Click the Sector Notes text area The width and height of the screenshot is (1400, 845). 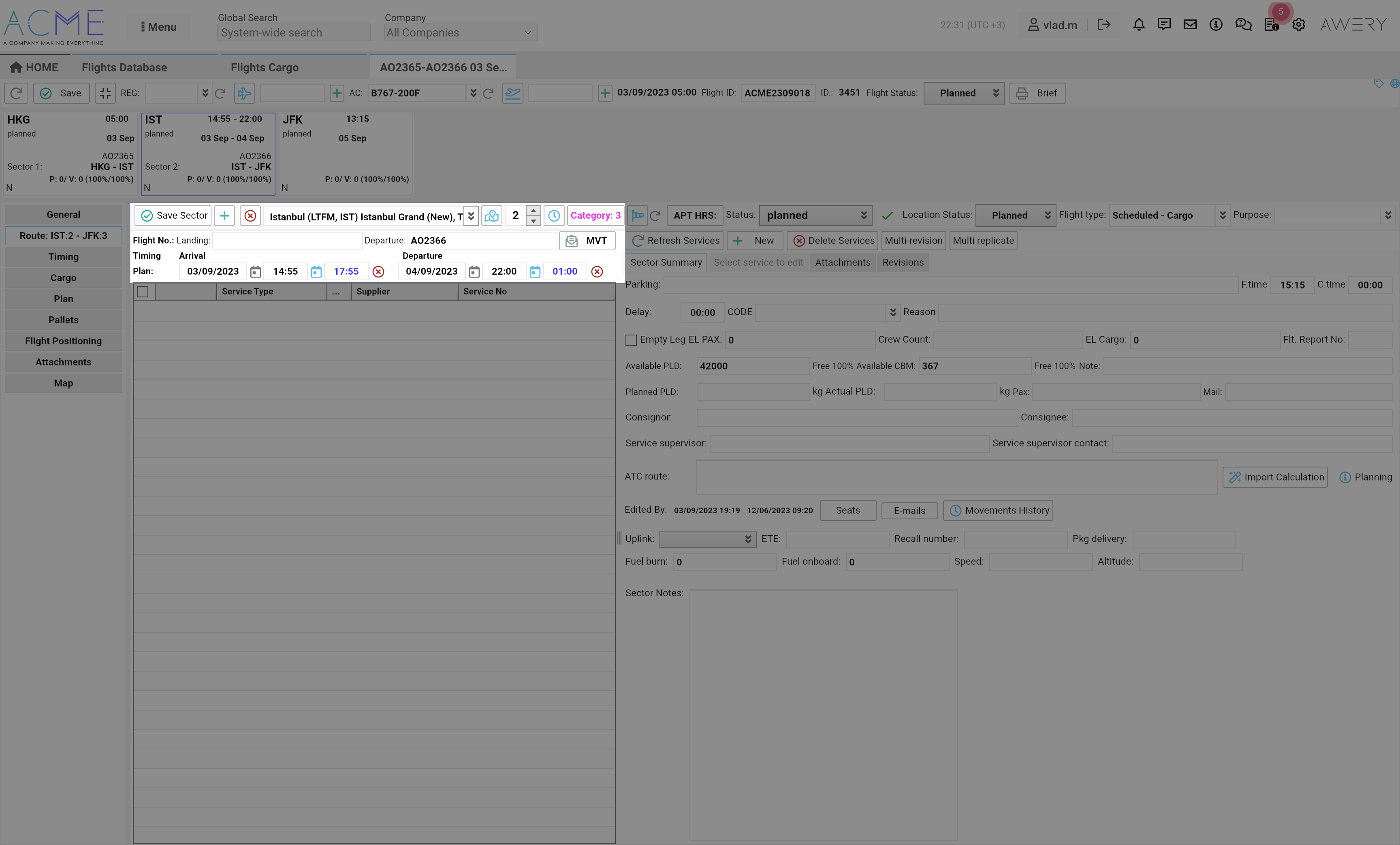822,714
